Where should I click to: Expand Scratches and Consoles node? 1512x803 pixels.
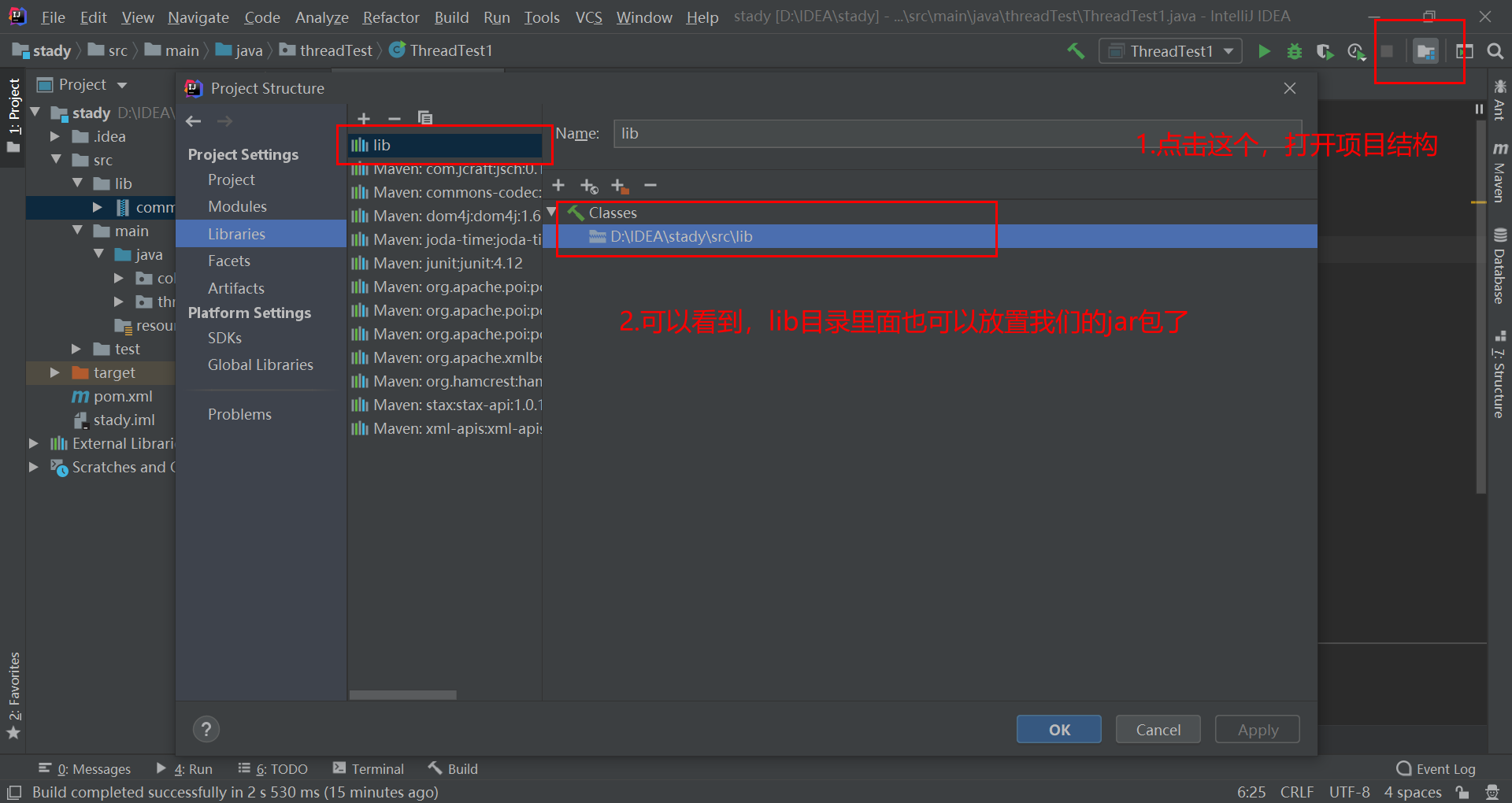pyautogui.click(x=34, y=467)
